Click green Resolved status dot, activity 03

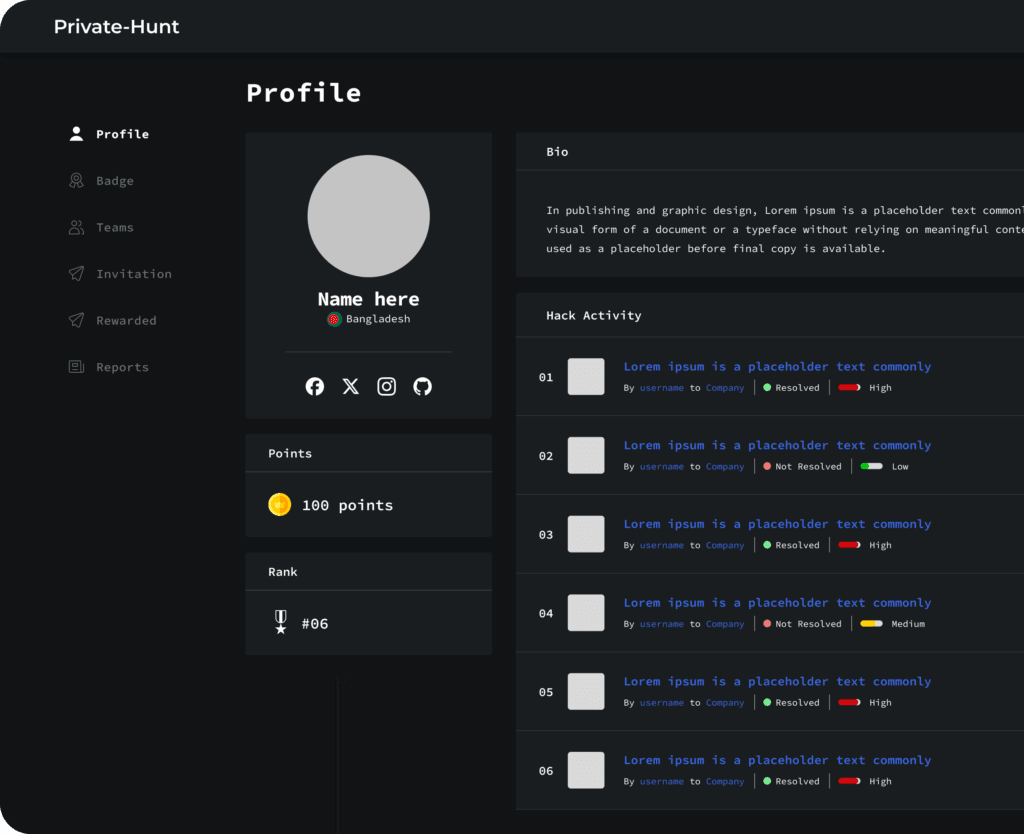pos(767,545)
